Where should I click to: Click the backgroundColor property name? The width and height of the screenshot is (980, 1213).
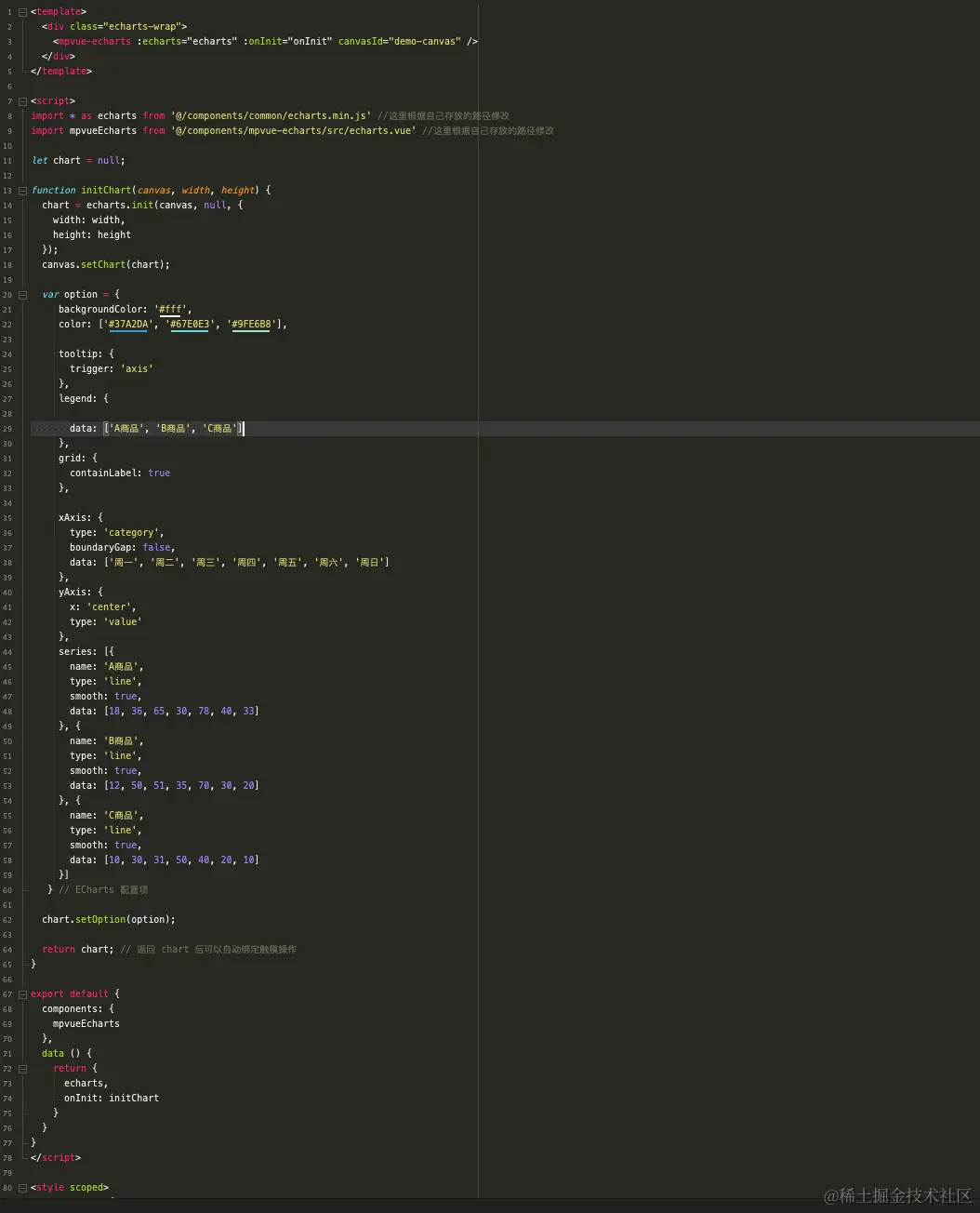pos(102,310)
